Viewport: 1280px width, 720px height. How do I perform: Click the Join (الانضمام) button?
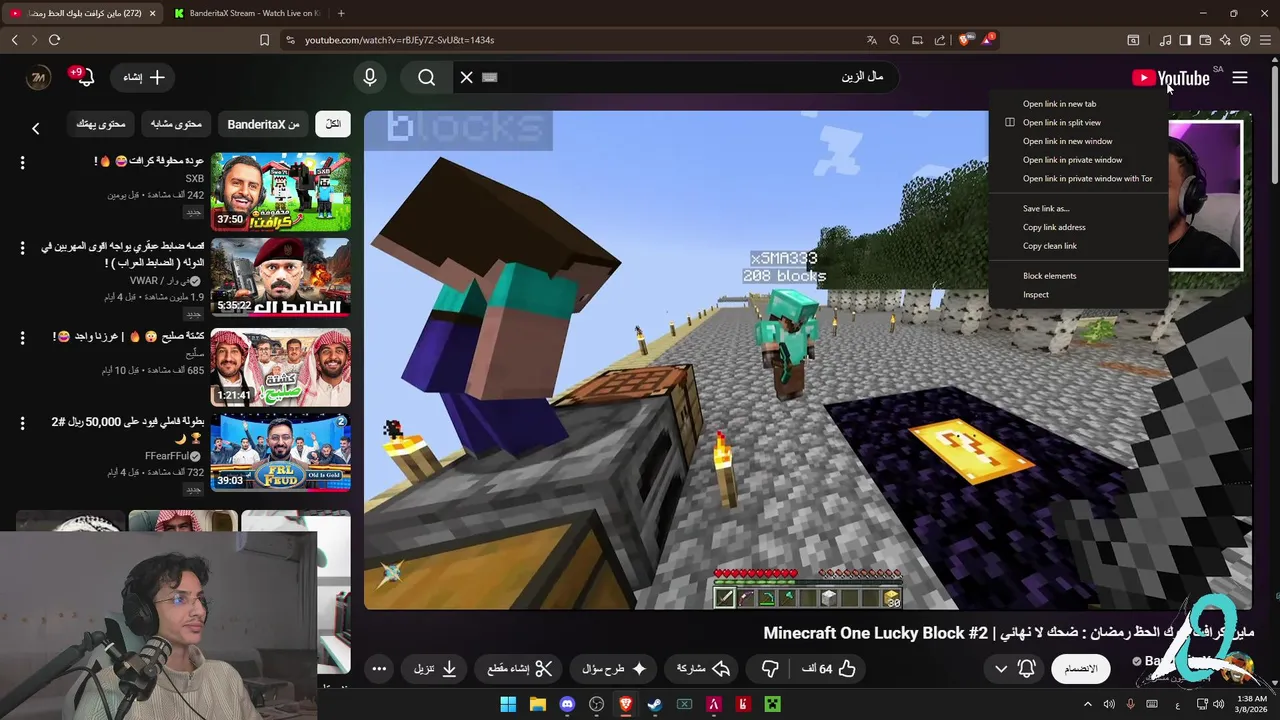pyautogui.click(x=1081, y=668)
